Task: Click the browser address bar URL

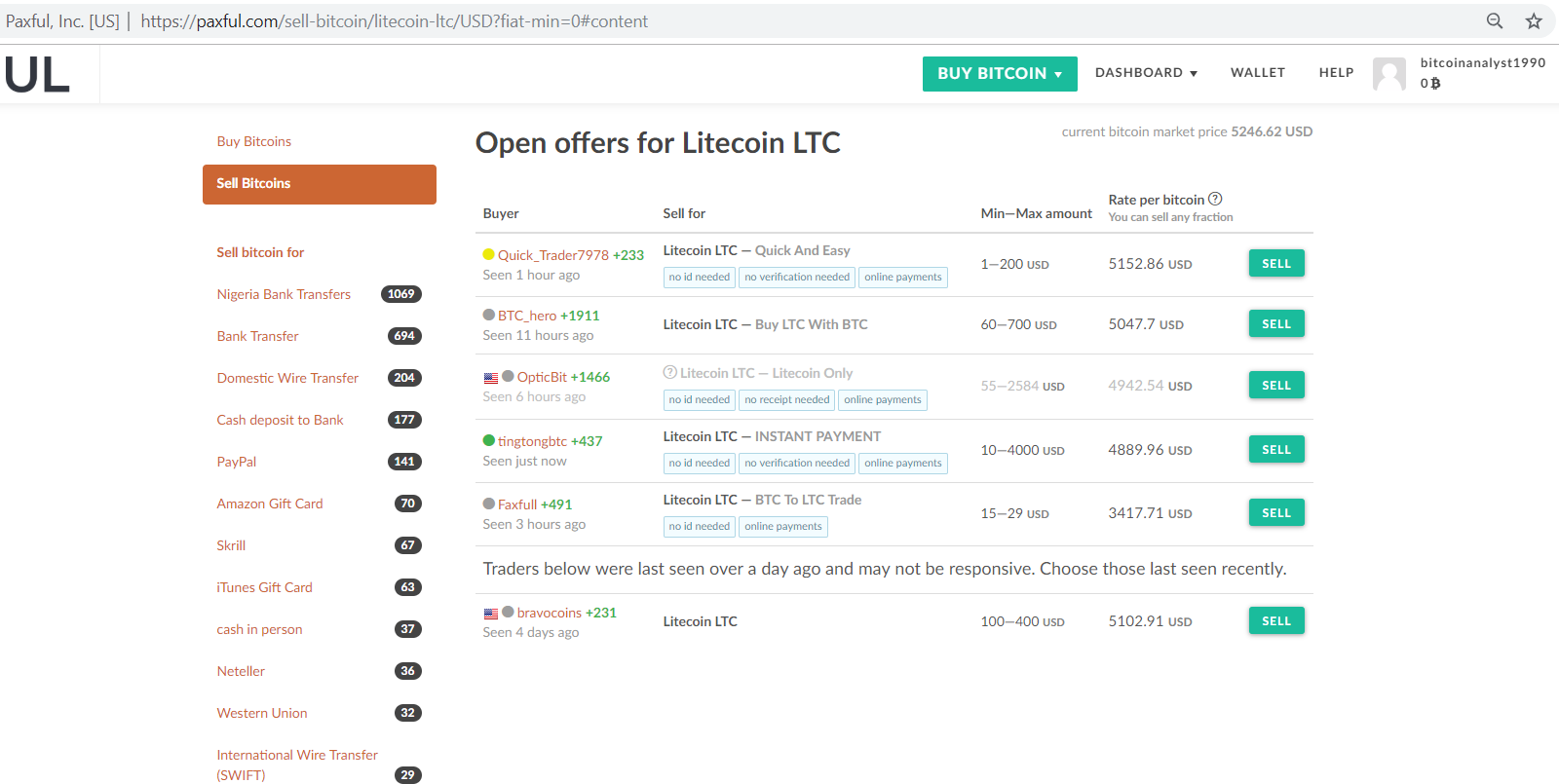Action: [394, 21]
